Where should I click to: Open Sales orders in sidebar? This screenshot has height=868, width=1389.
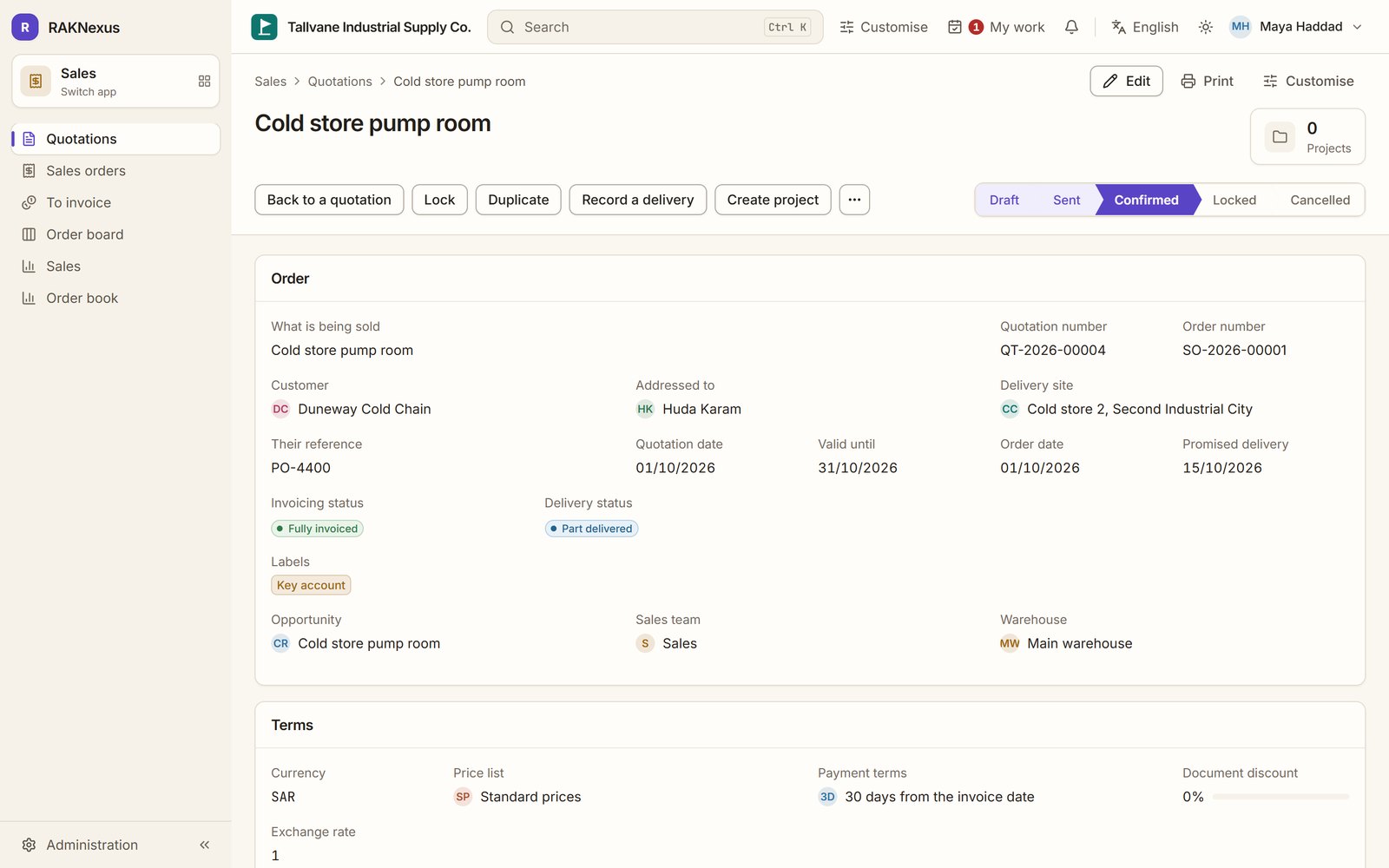pos(116,171)
